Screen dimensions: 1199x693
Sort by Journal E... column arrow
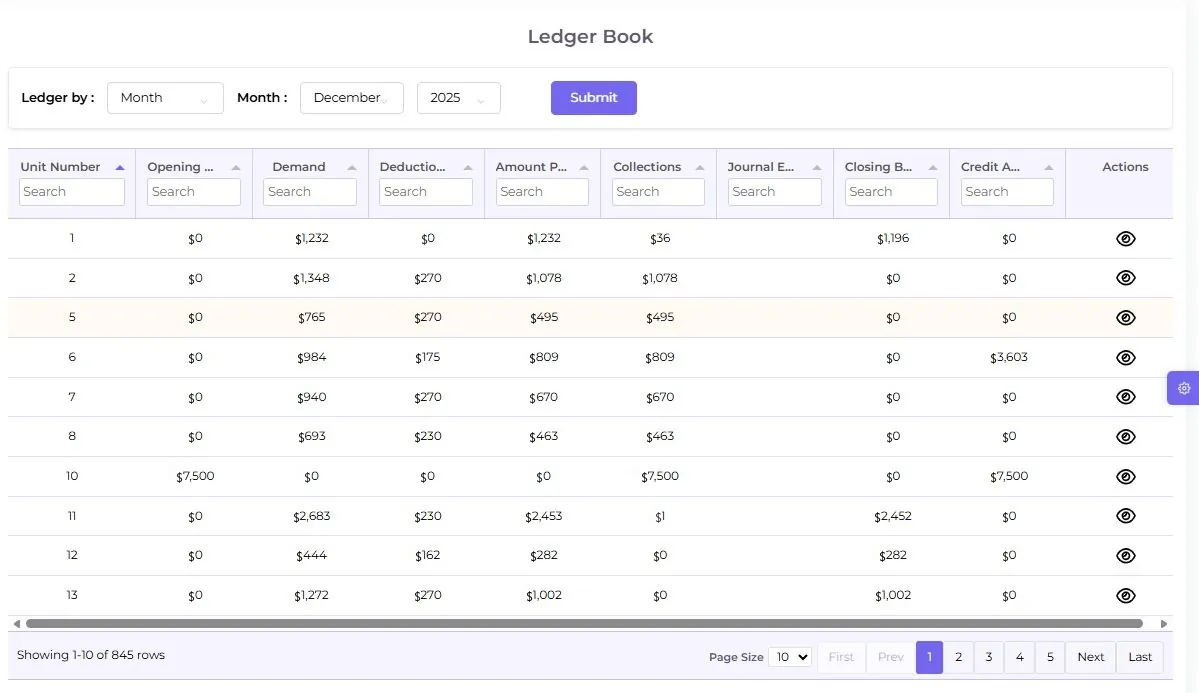coord(817,168)
